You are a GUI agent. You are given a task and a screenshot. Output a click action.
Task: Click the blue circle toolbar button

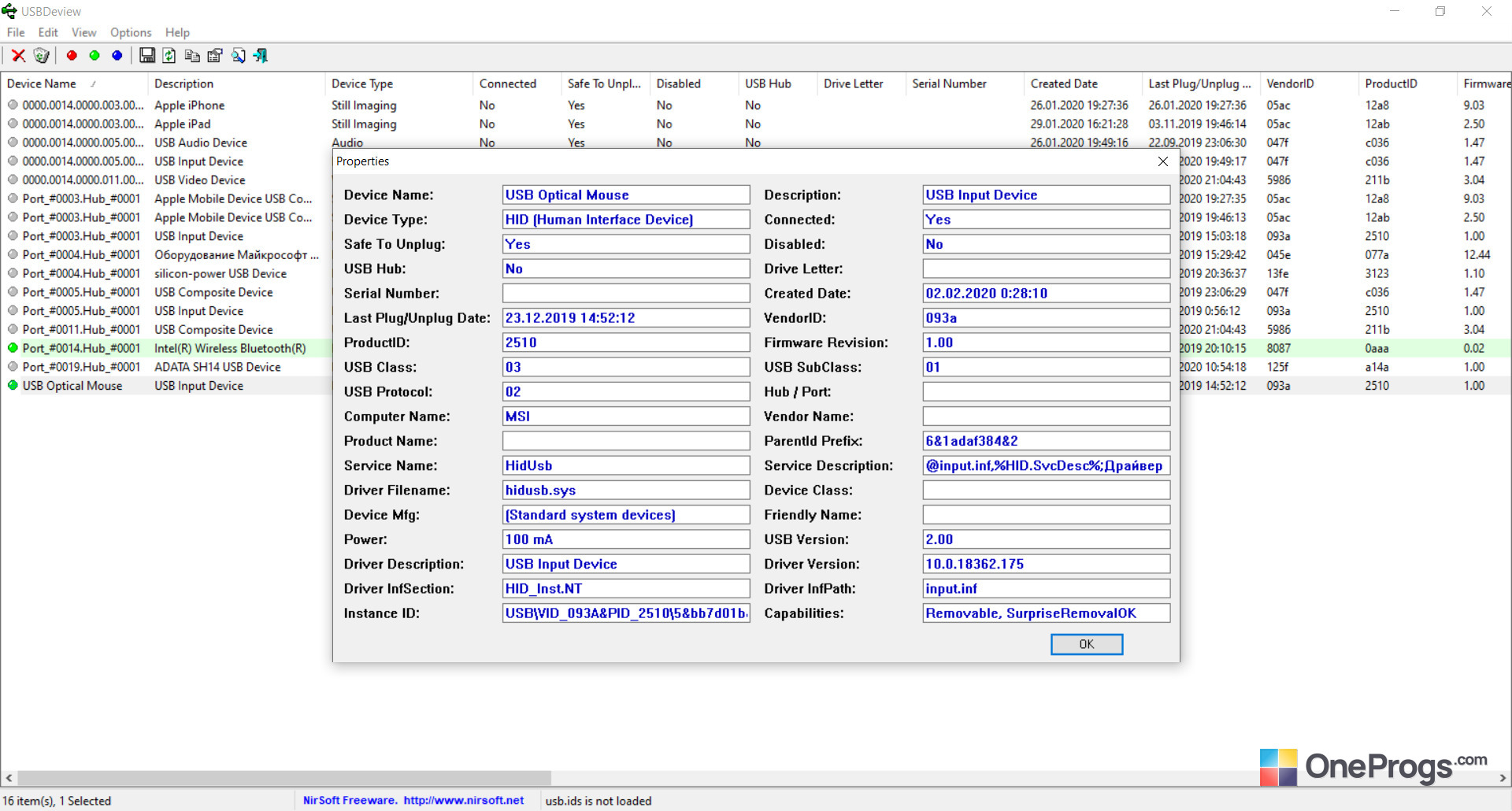[x=117, y=55]
